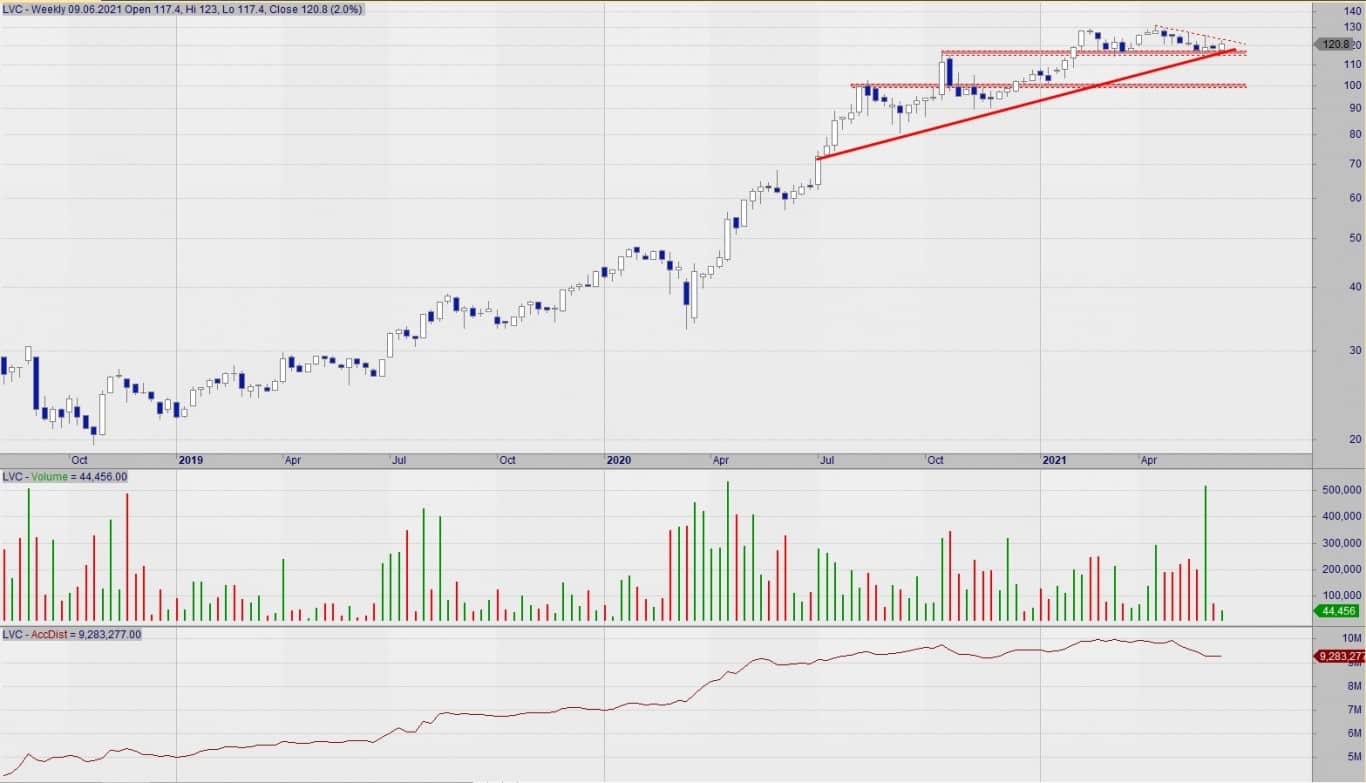The width and height of the screenshot is (1366, 783).
Task: Click the large blue candle of March 2020
Action: coord(687,292)
